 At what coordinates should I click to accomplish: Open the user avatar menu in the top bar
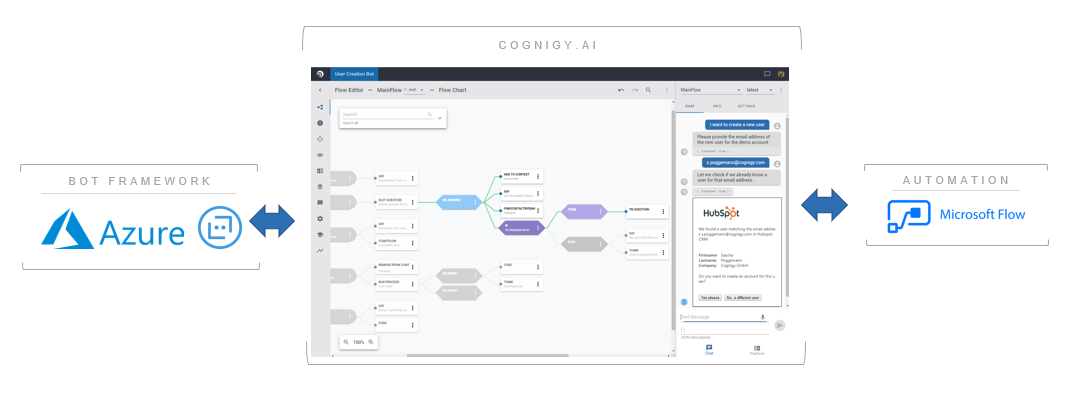point(781,74)
